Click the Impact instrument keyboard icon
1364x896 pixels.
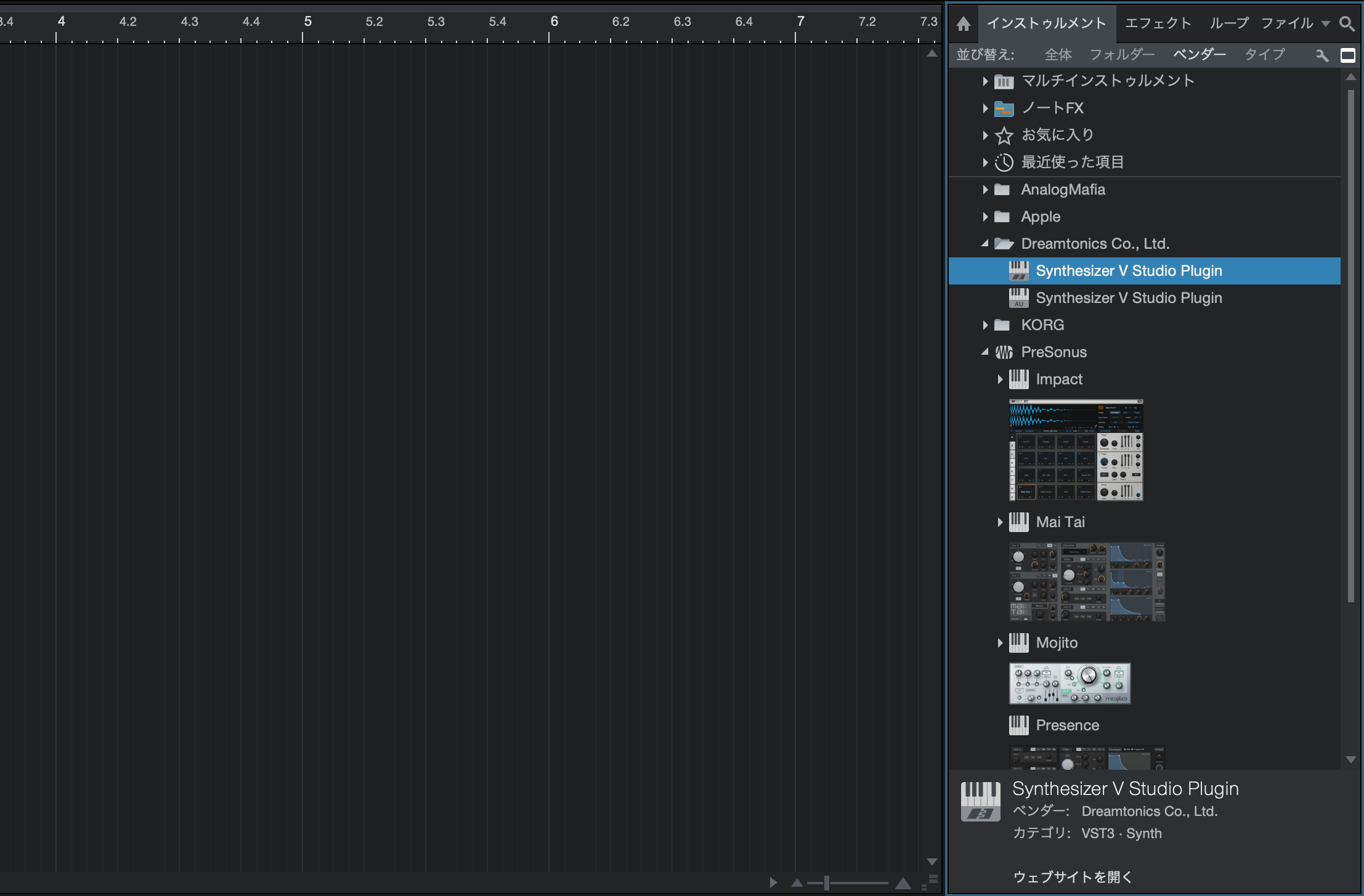[x=1019, y=379]
